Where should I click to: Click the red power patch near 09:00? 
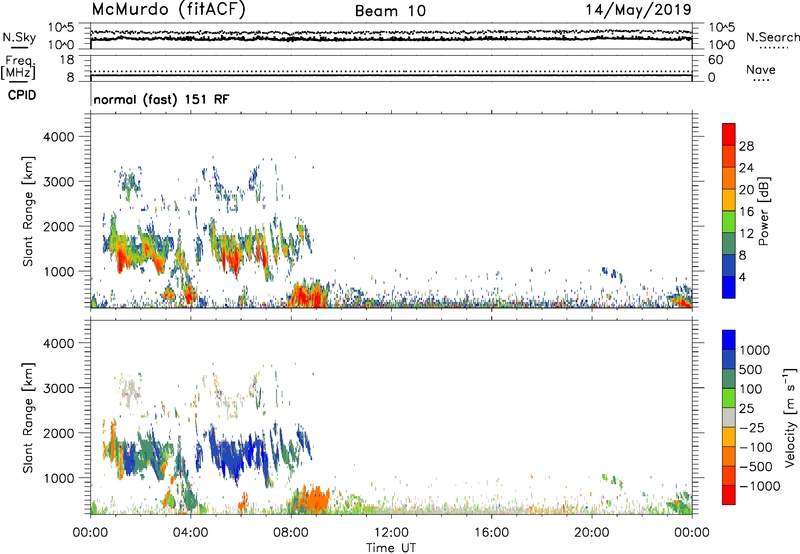click(x=308, y=296)
